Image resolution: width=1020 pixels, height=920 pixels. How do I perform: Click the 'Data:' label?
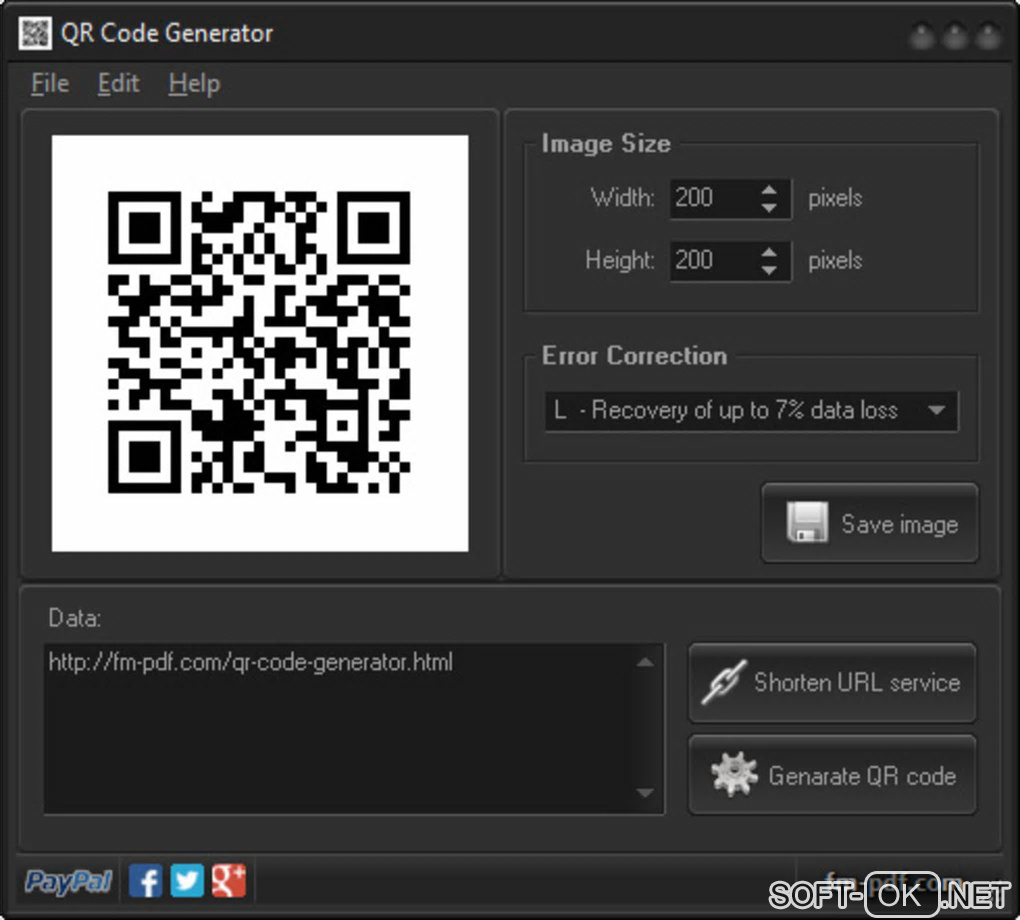[x=75, y=618]
